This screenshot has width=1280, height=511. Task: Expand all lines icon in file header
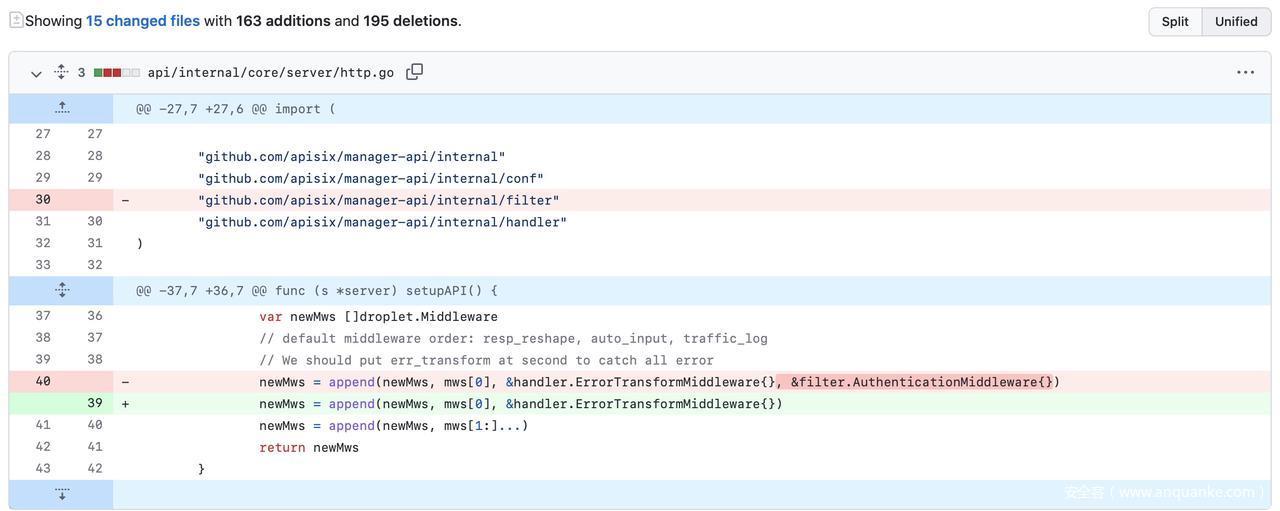pos(61,73)
